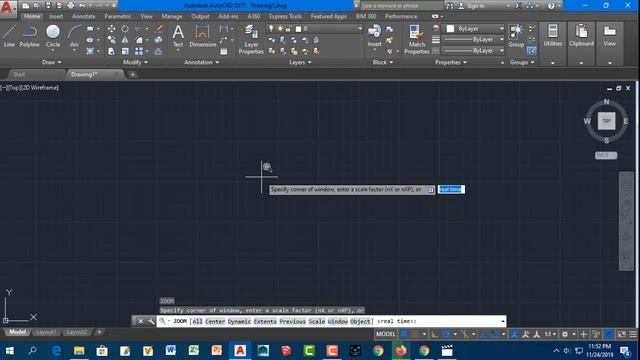Image resolution: width=640 pixels, height=360 pixels.
Task: Switch to Layout1 tab
Action: coord(46,332)
